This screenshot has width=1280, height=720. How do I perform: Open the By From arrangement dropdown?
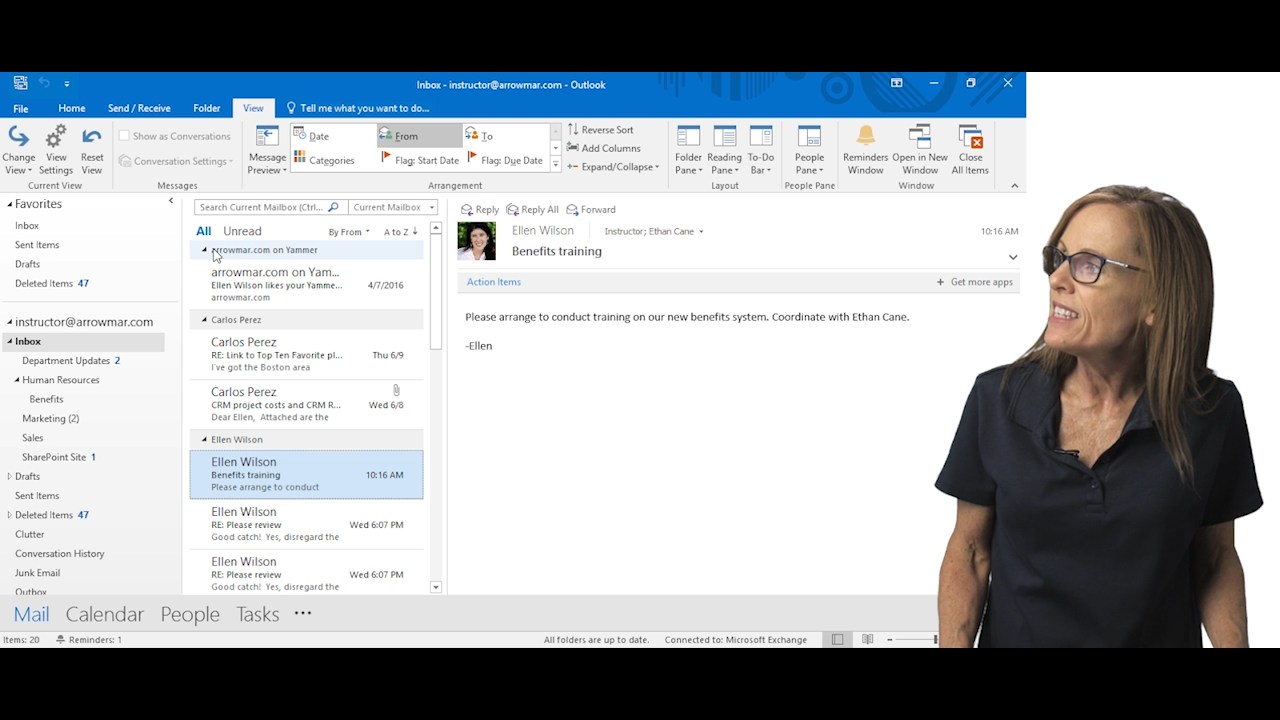[x=349, y=232]
